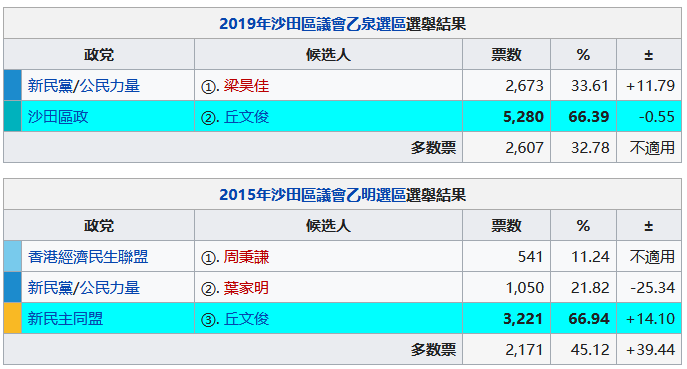Click 新民黨/公民力量 link in 2015 table

tap(84, 287)
